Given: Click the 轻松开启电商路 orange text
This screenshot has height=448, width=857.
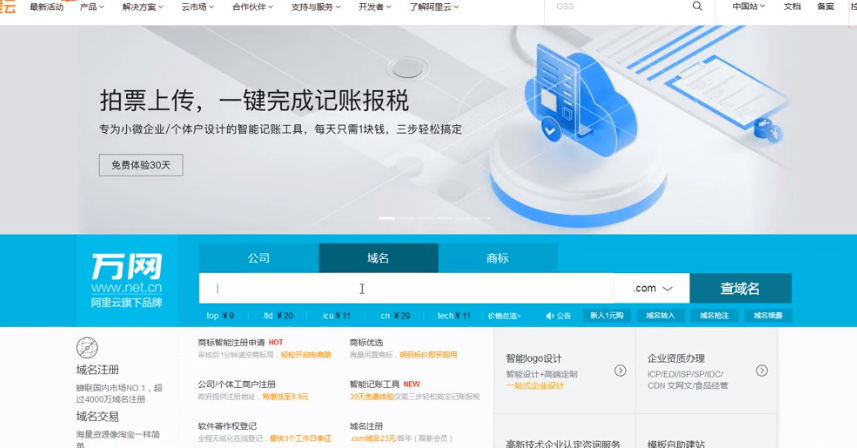Looking at the screenshot, I should coord(306,355).
